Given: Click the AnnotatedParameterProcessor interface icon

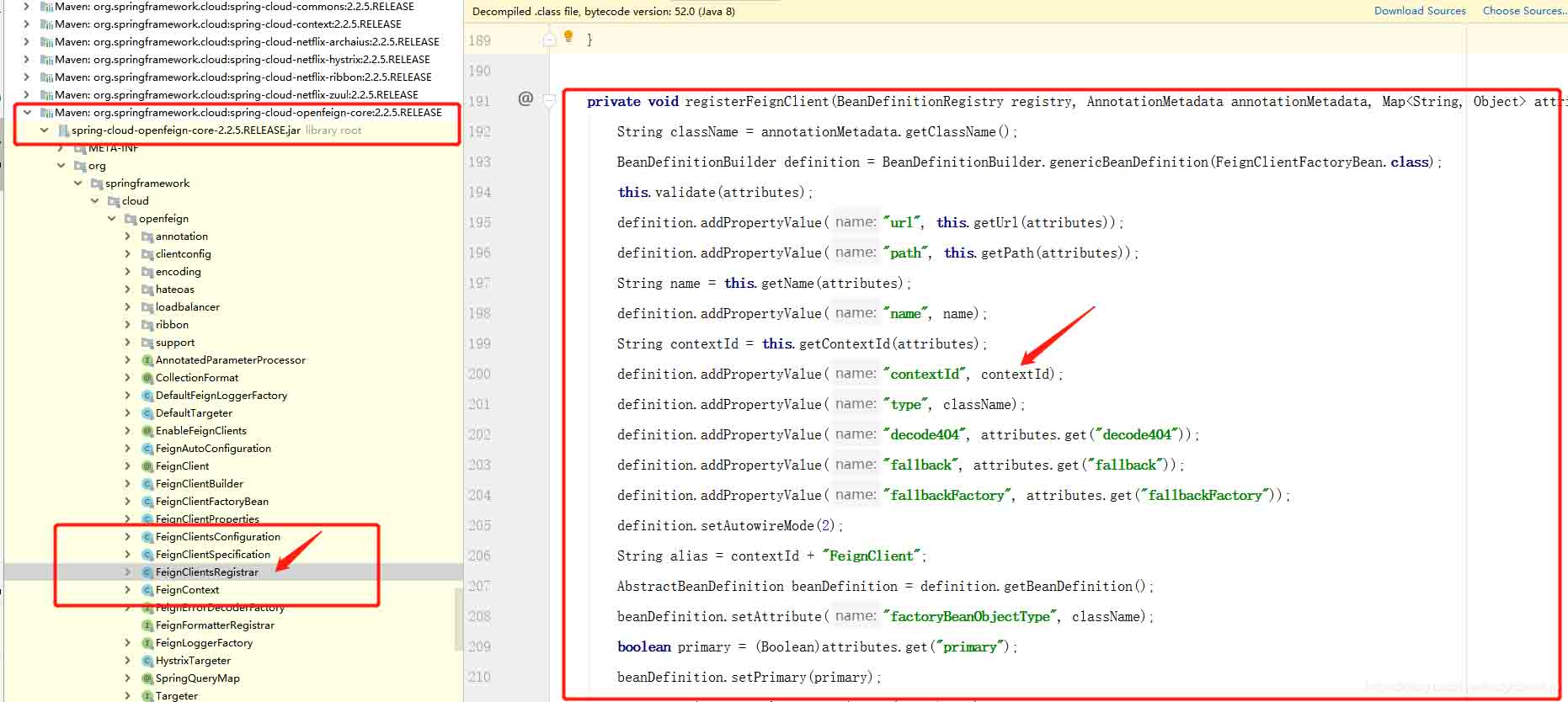Looking at the screenshot, I should [x=147, y=360].
